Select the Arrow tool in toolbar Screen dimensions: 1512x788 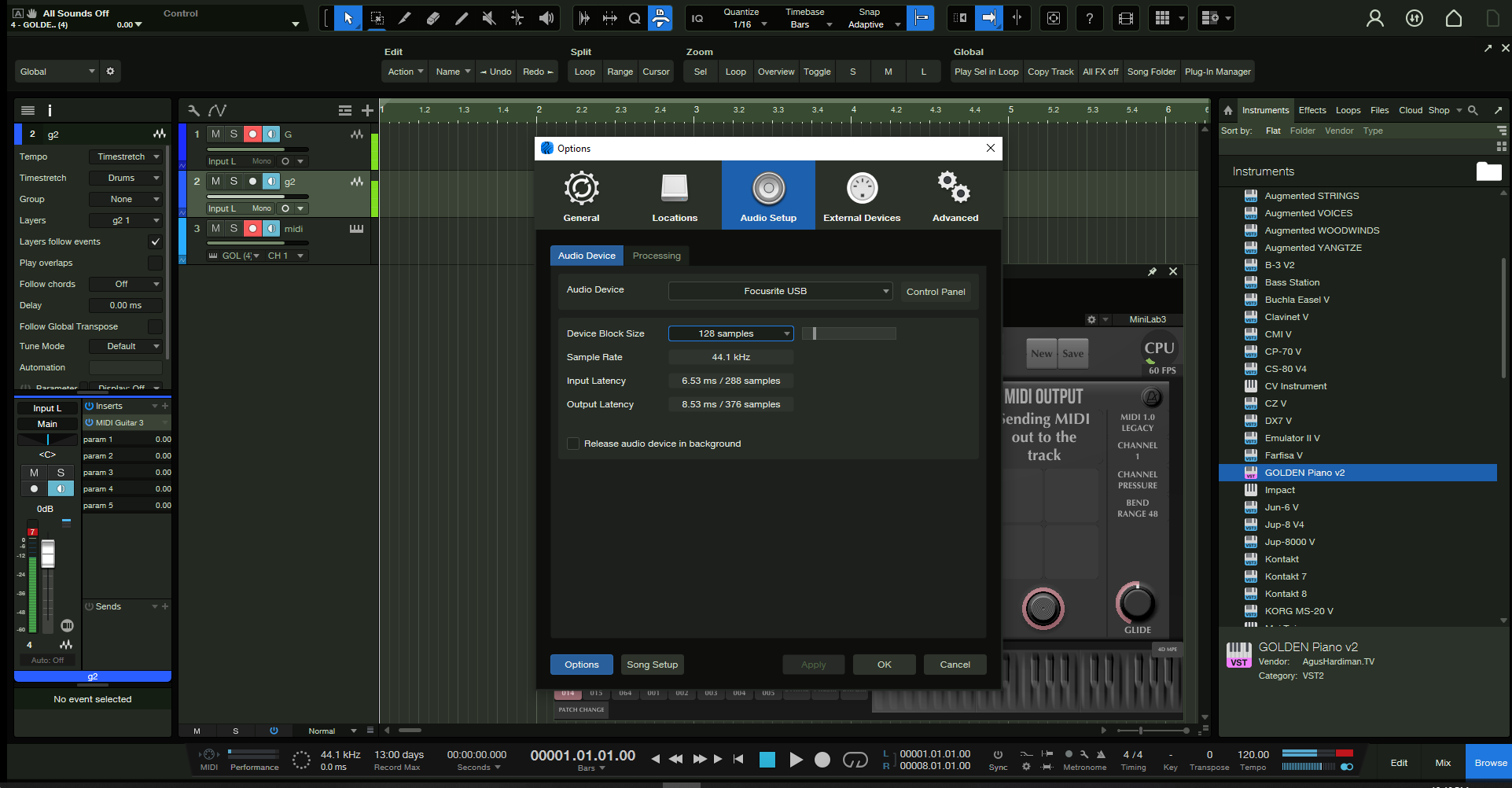point(348,18)
